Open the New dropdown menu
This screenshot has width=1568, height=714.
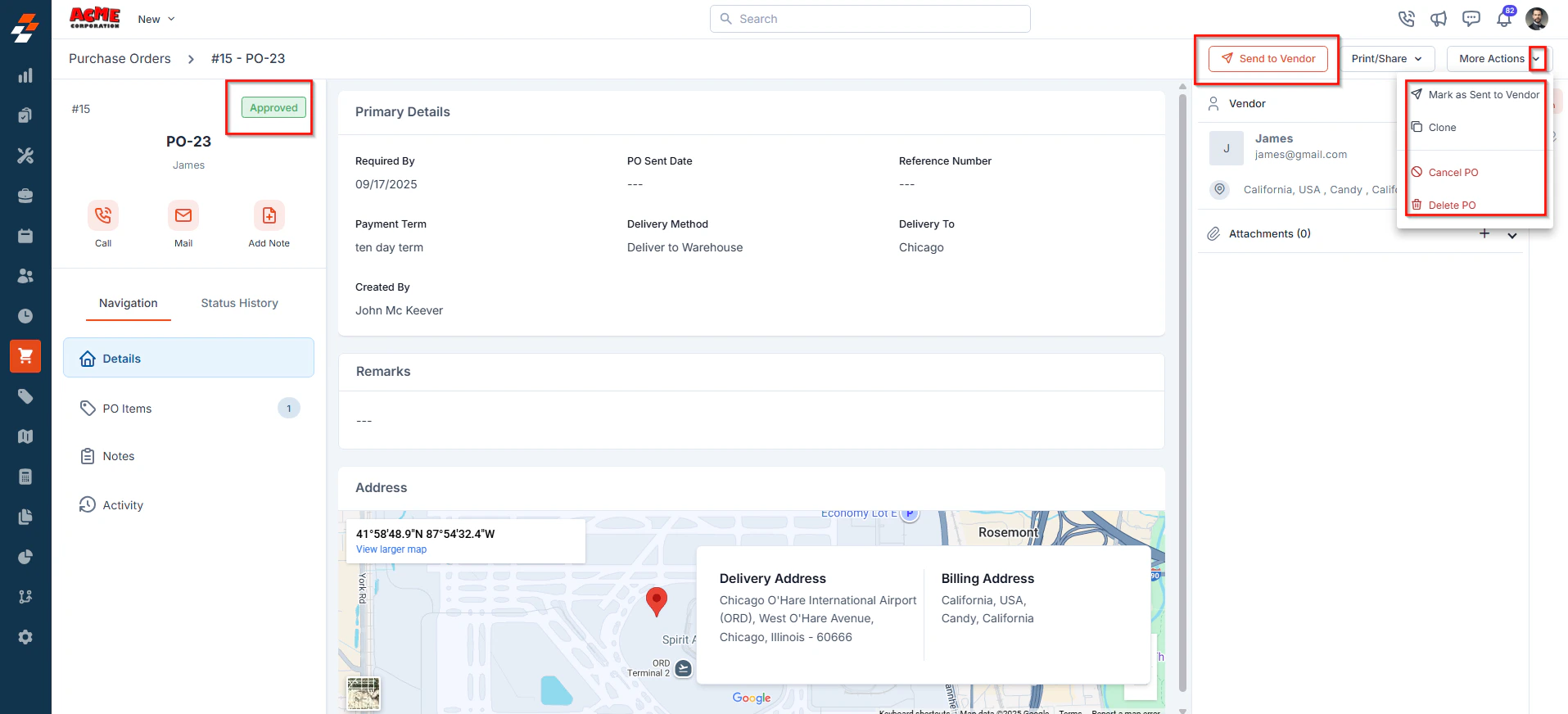pyautogui.click(x=156, y=19)
